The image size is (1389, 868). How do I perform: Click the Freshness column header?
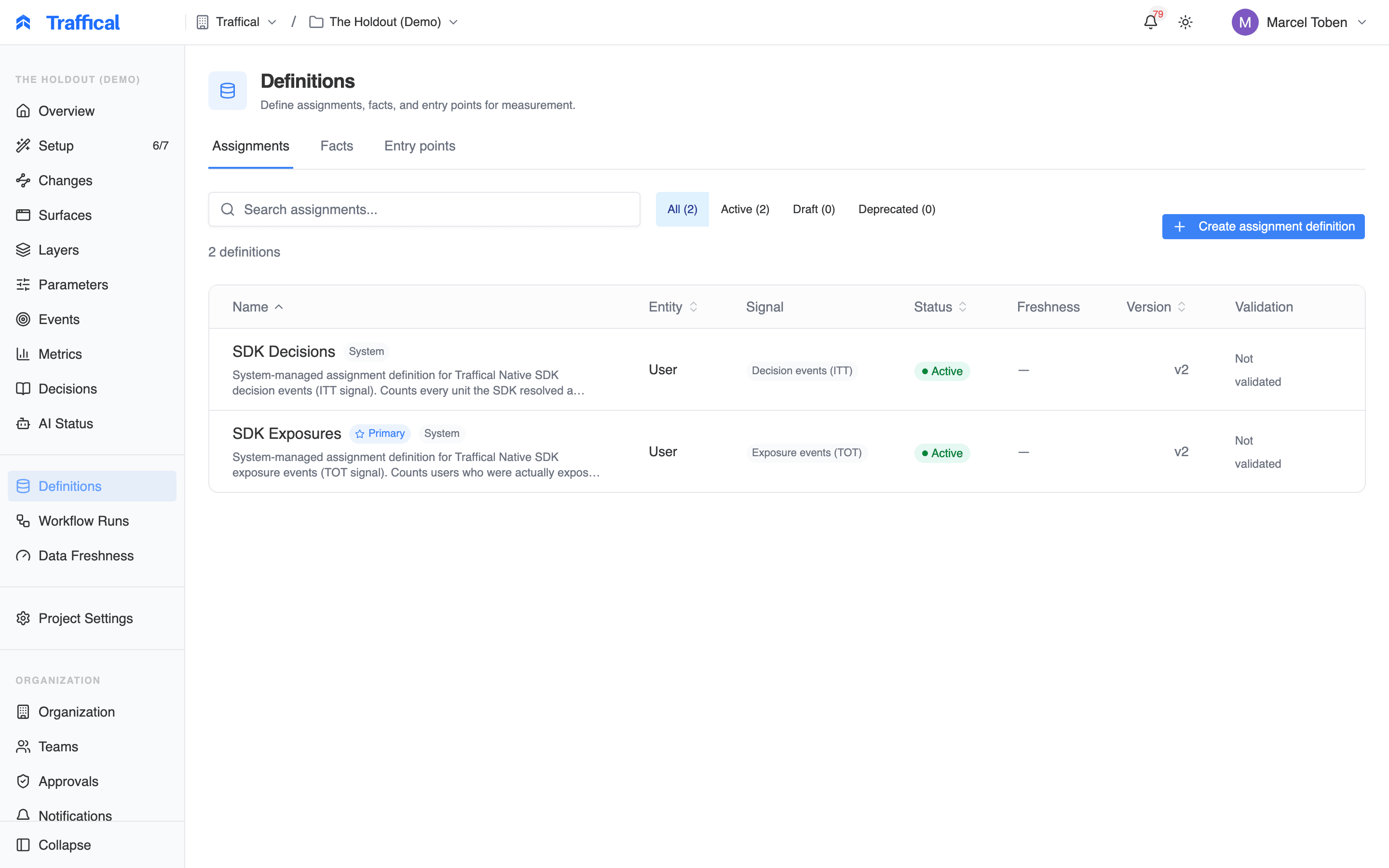coord(1048,307)
